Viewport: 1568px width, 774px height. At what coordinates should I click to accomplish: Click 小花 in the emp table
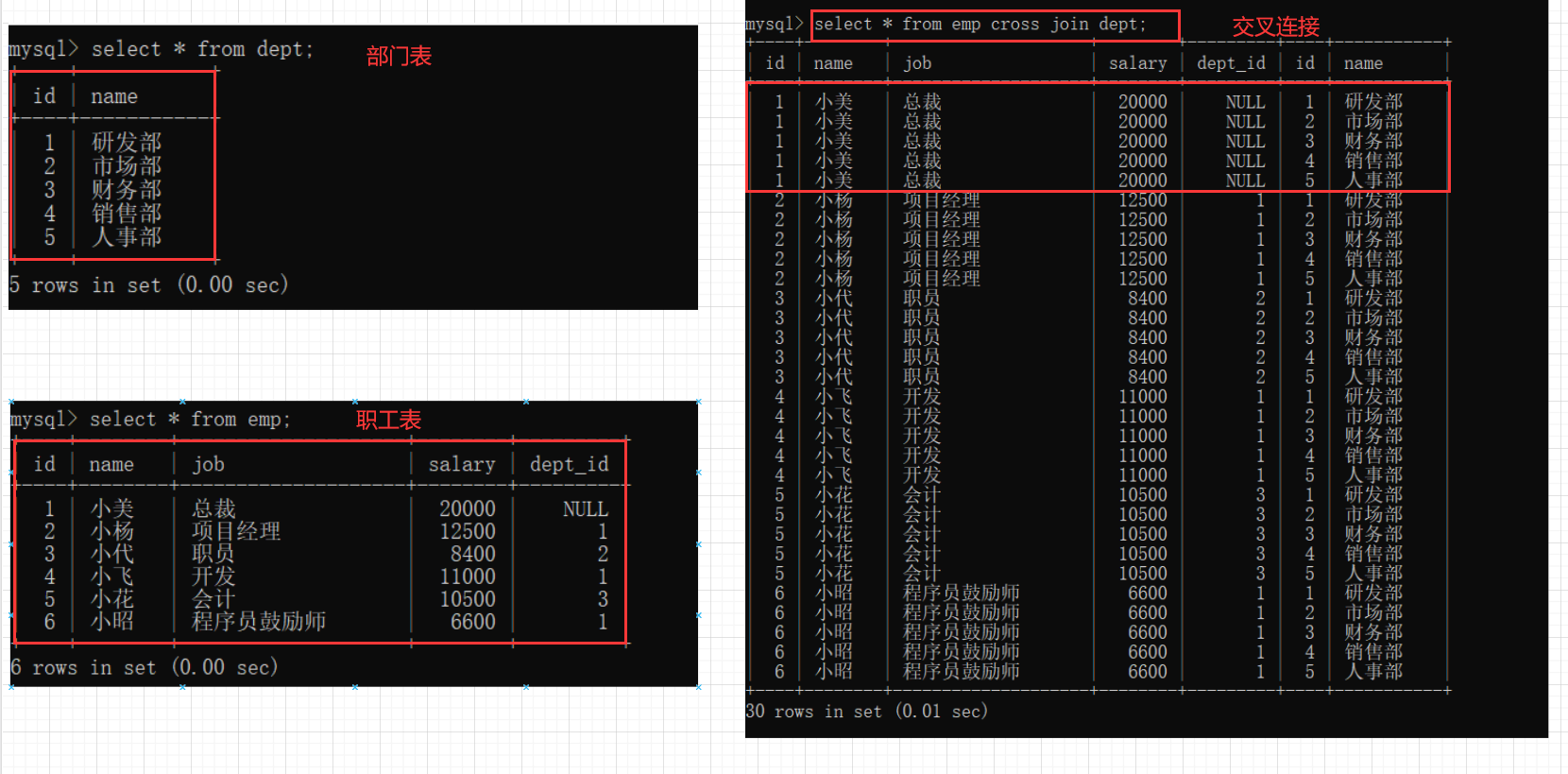(112, 599)
